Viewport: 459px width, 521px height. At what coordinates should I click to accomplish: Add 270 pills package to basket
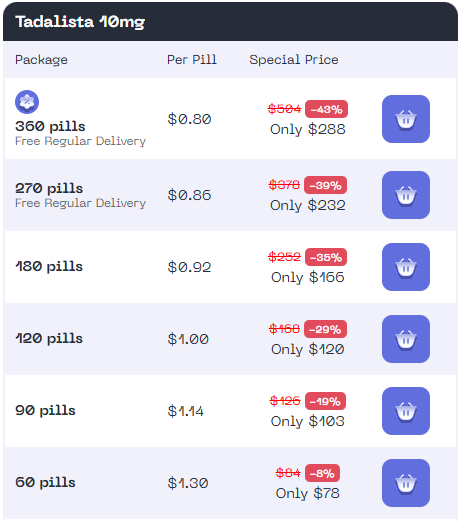pyautogui.click(x=406, y=195)
